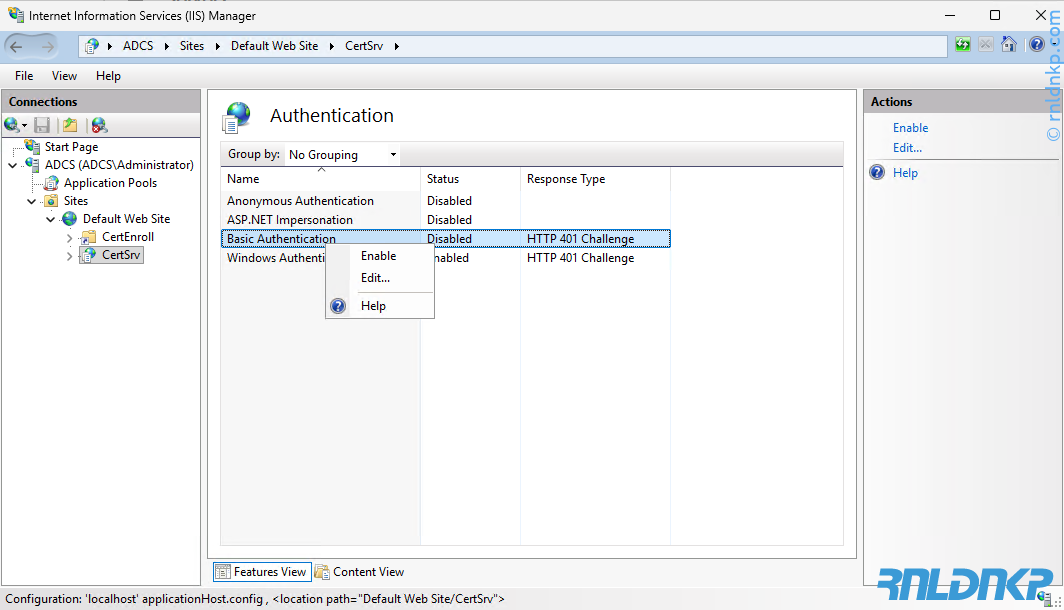Collapse the Default Web Site node
This screenshot has width=1064, height=610.
tap(51, 219)
